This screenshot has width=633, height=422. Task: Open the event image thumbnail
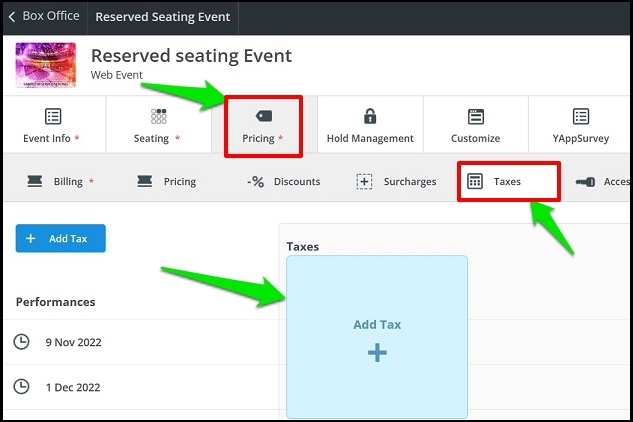[46, 65]
